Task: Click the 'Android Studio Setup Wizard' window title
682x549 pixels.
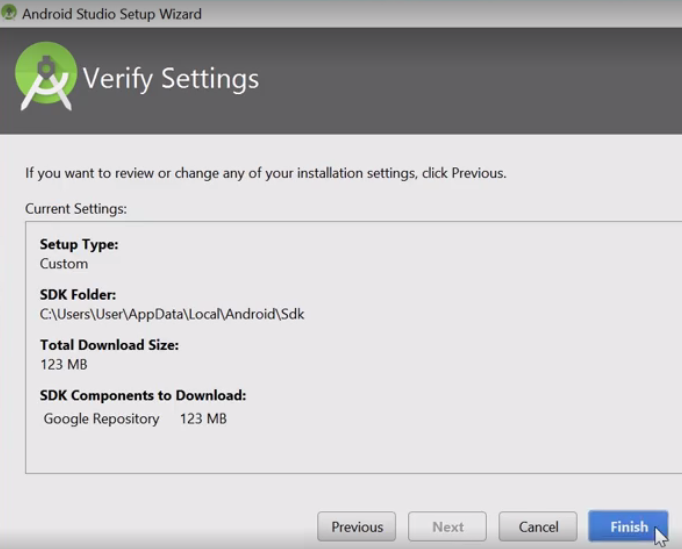Action: pyautogui.click(x=112, y=14)
